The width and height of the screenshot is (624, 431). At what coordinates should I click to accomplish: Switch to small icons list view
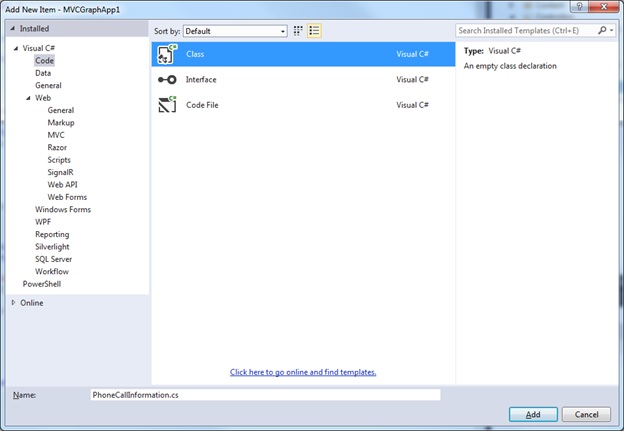point(314,31)
